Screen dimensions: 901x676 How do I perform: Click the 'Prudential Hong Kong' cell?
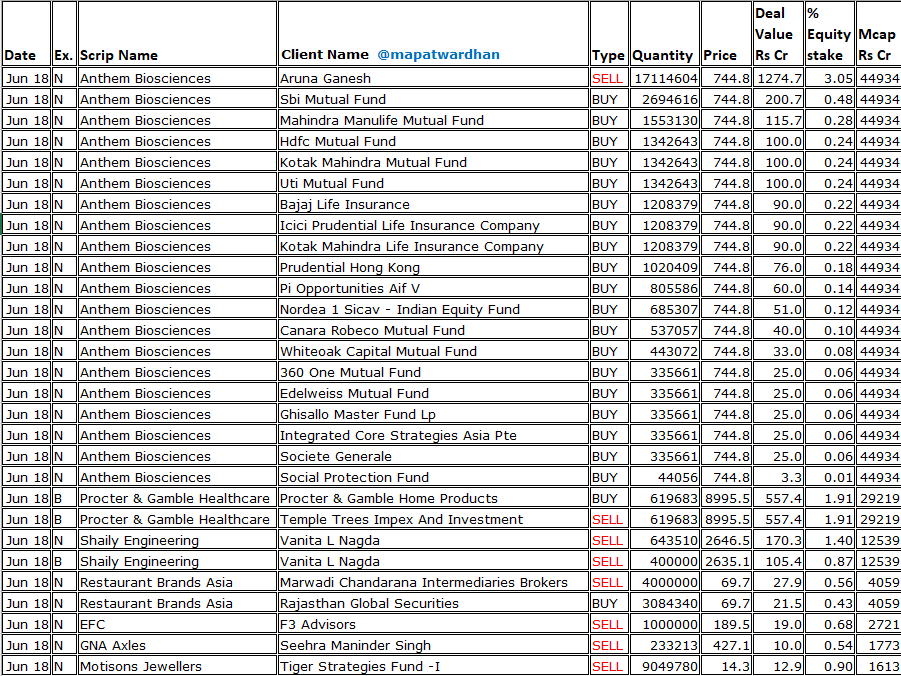[433, 267]
